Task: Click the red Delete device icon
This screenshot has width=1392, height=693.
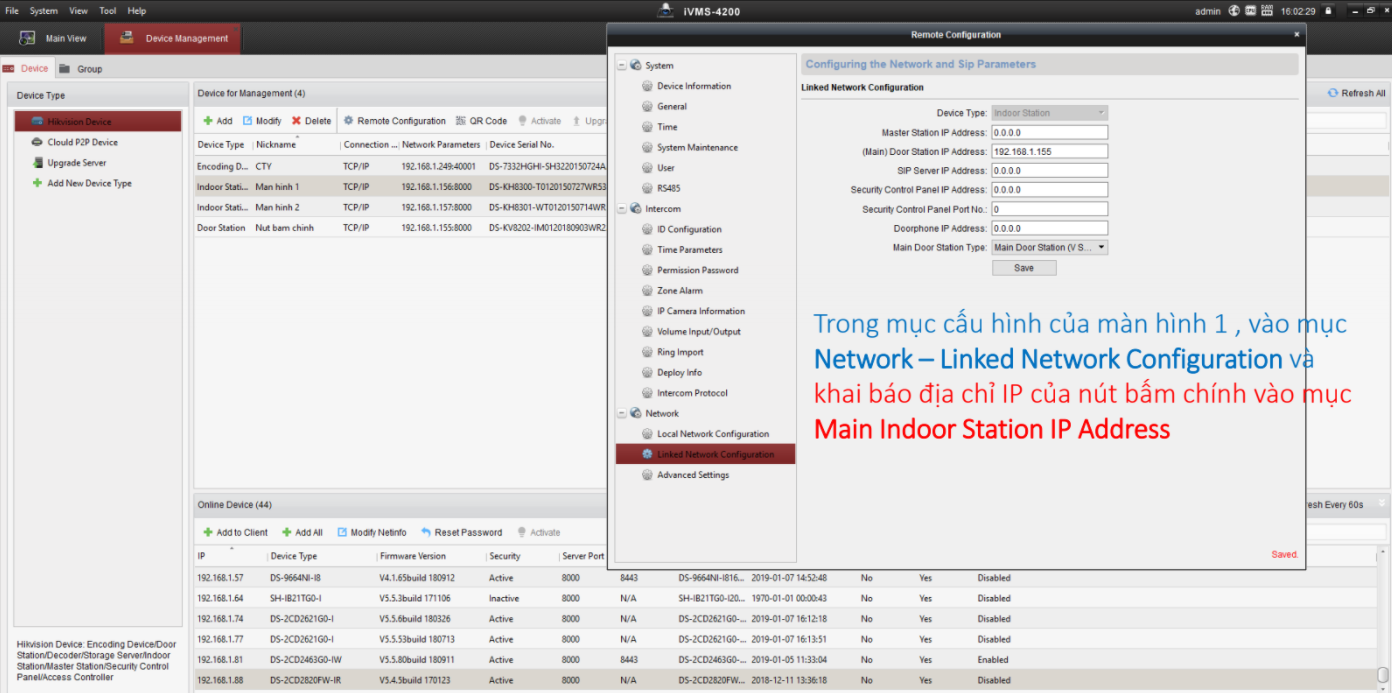Action: tap(296, 121)
